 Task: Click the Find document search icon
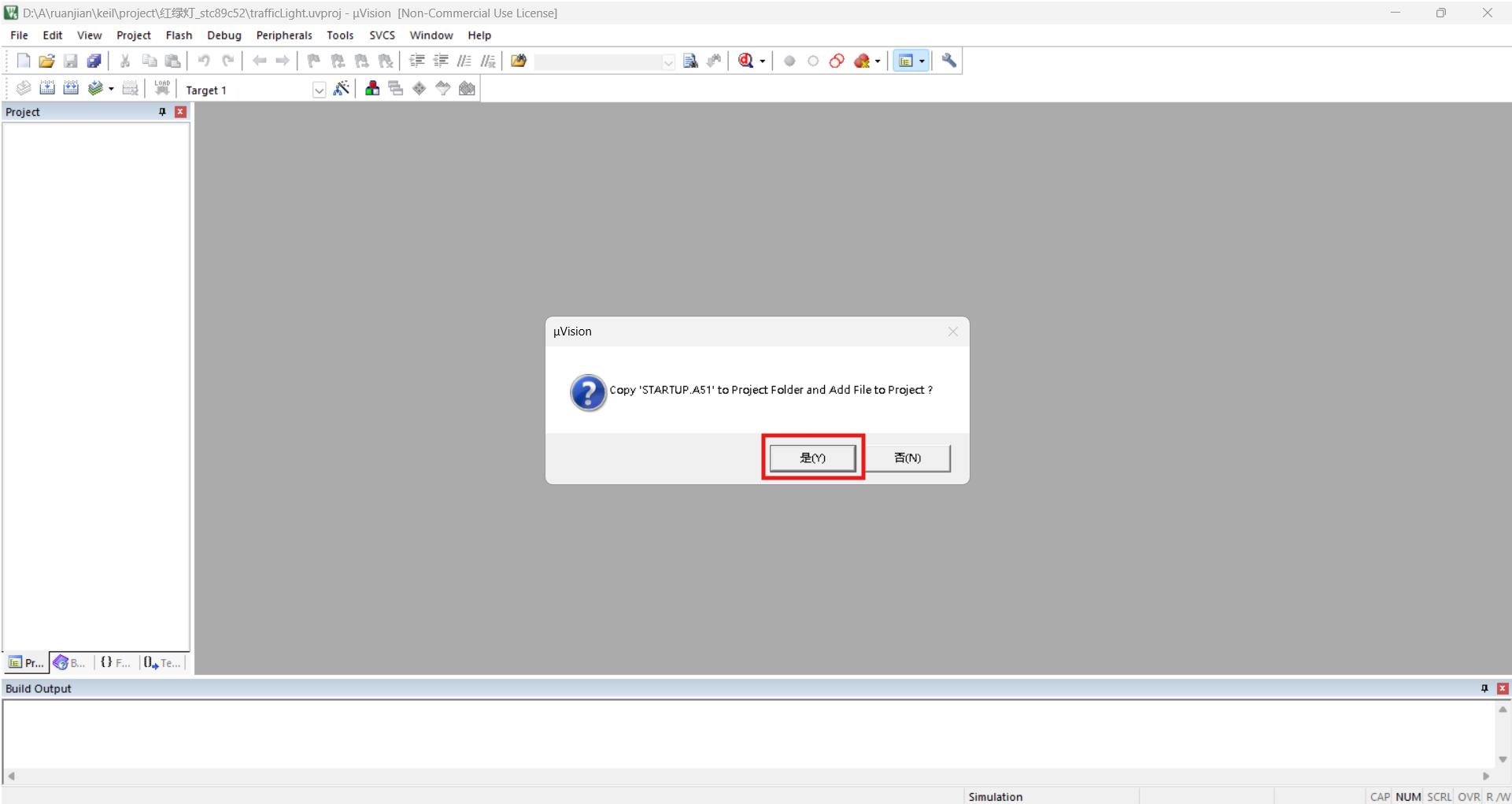[x=690, y=61]
